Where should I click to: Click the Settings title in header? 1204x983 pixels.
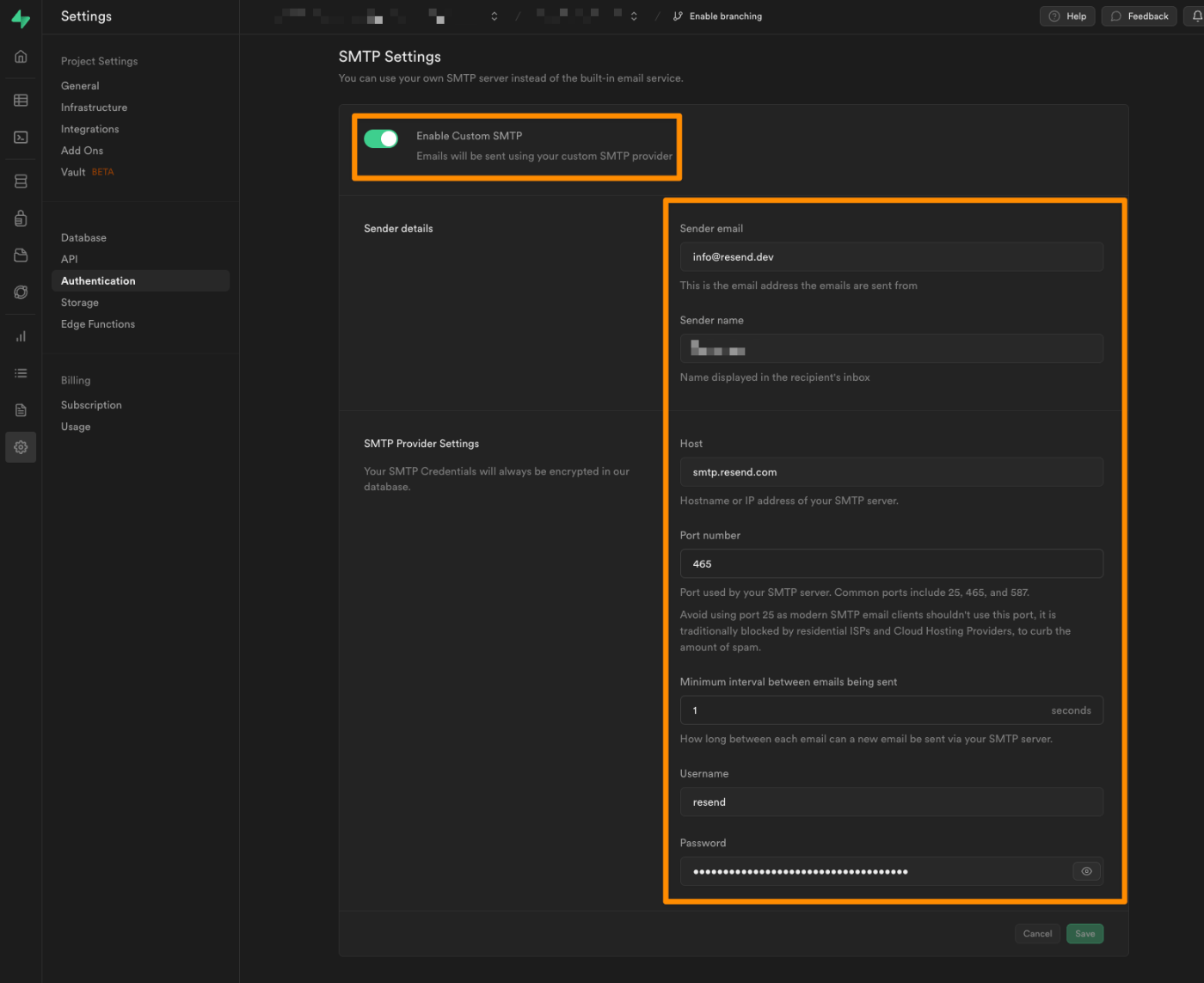coord(86,16)
